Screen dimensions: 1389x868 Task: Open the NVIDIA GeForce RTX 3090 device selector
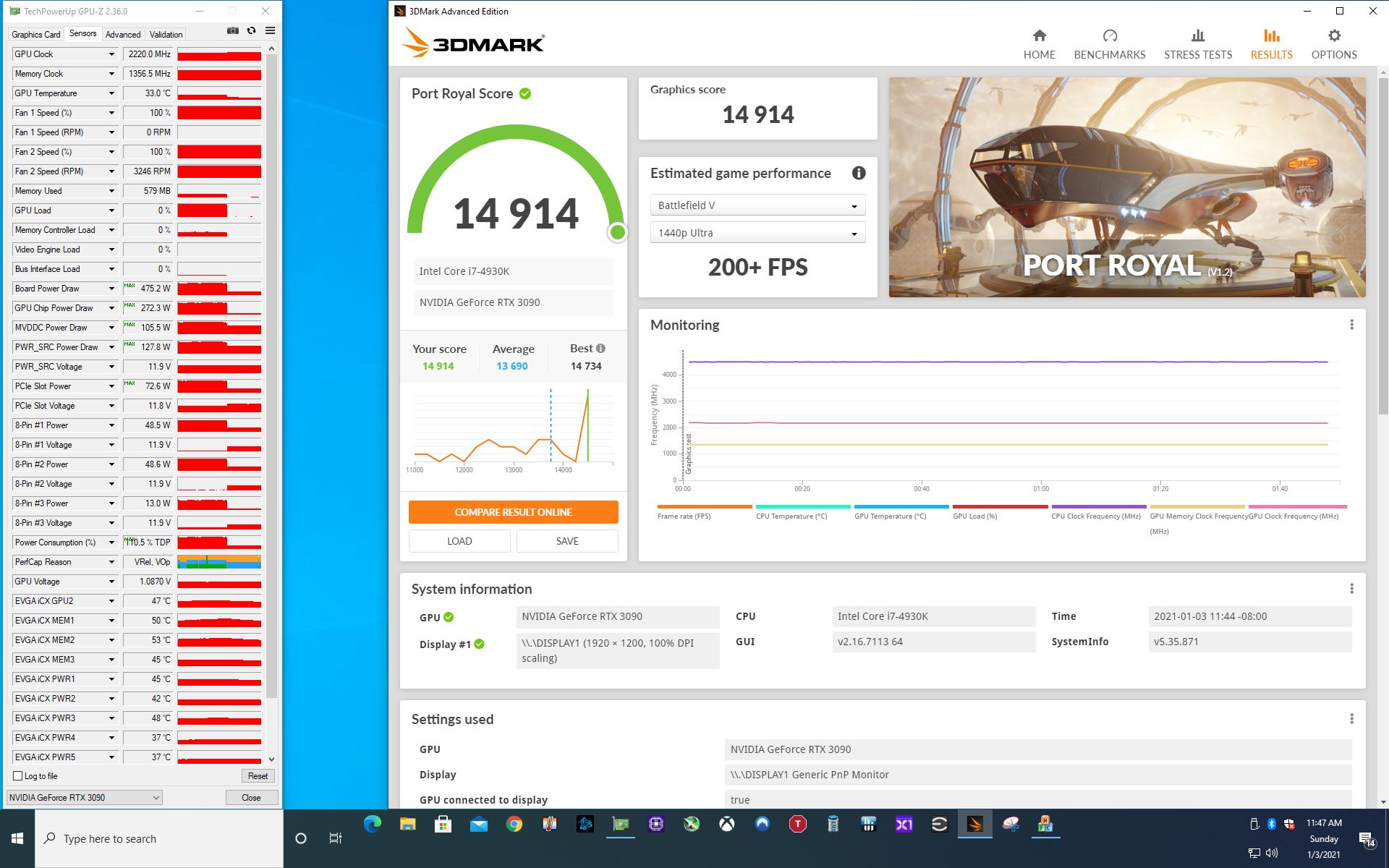(84, 797)
